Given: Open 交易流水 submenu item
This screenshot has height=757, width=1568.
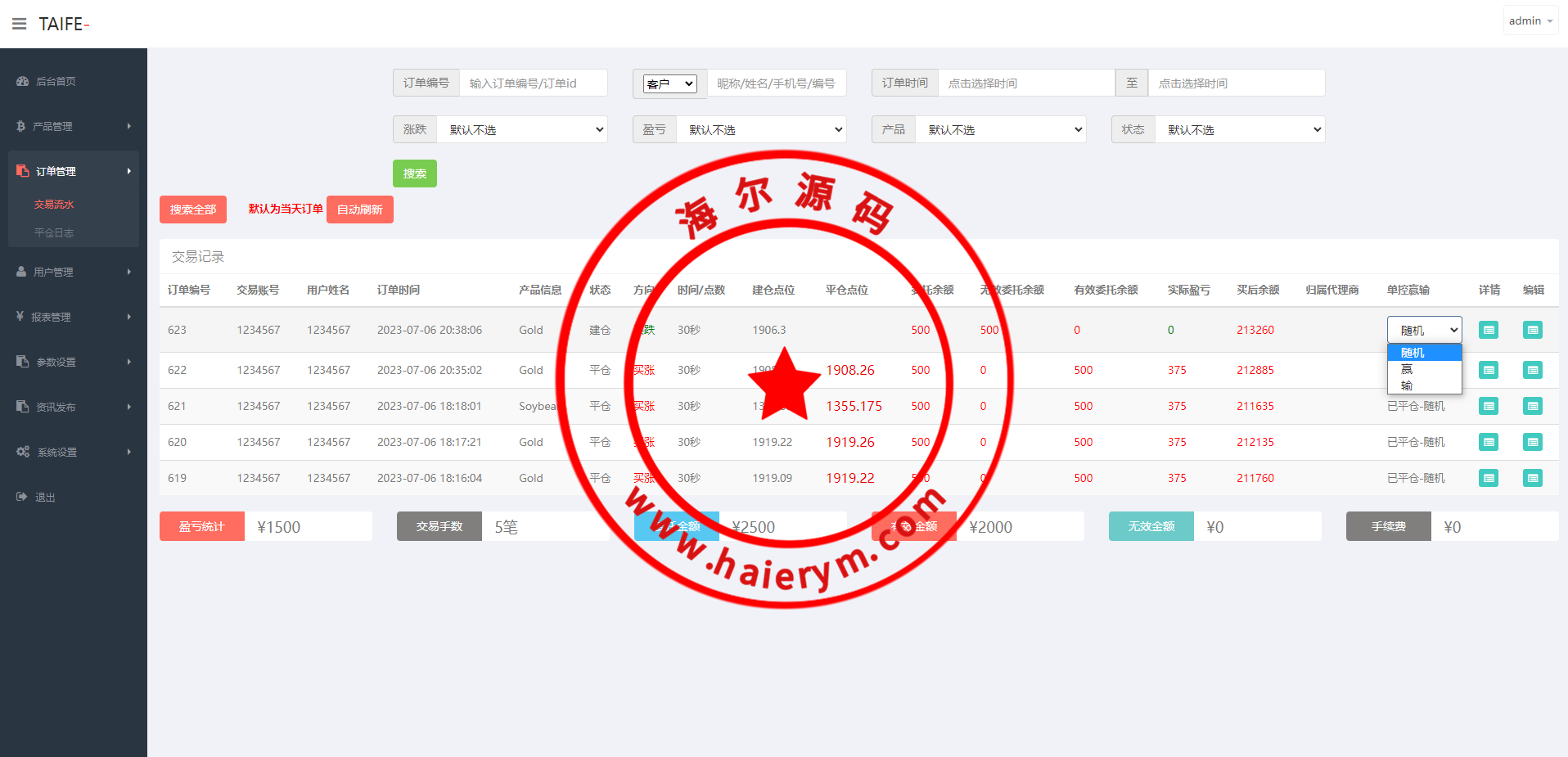Looking at the screenshot, I should (x=54, y=205).
